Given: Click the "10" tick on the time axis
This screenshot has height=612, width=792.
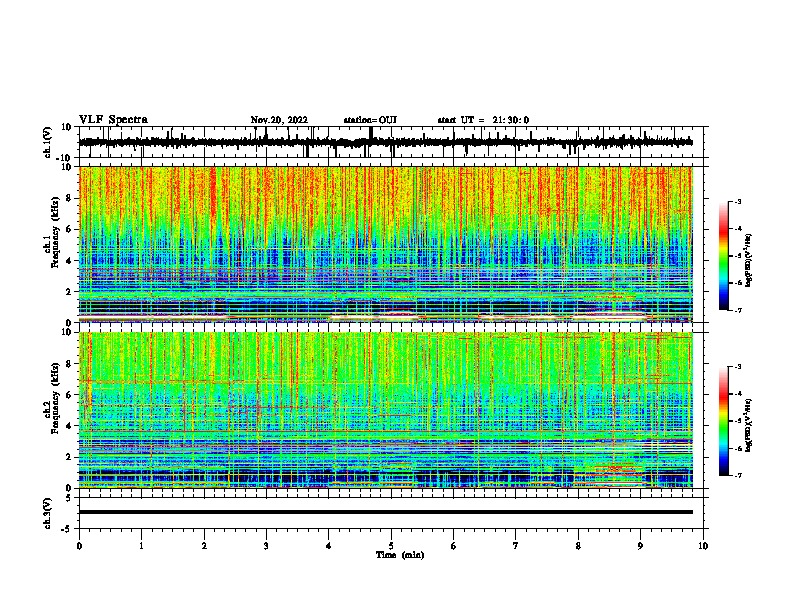Looking at the screenshot, I should (x=703, y=546).
